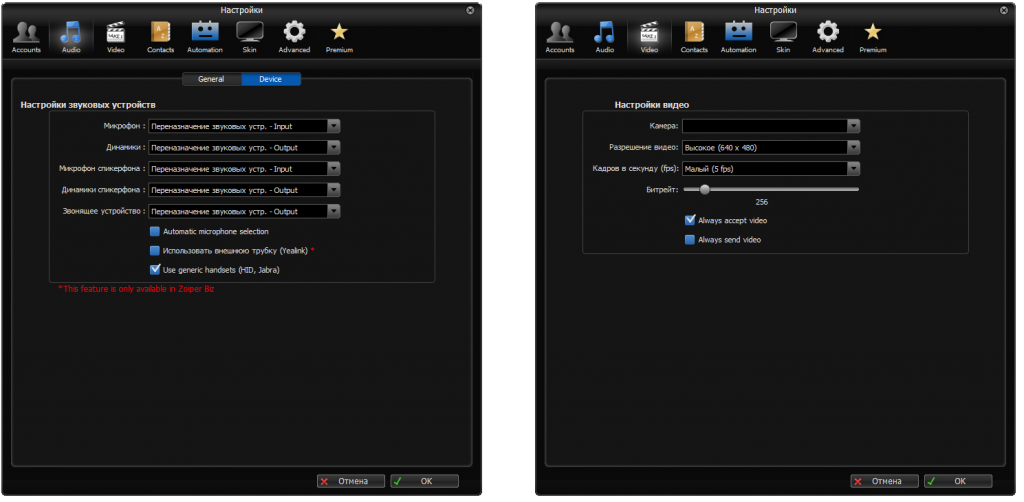Open Premium star section in left window

click(x=339, y=38)
